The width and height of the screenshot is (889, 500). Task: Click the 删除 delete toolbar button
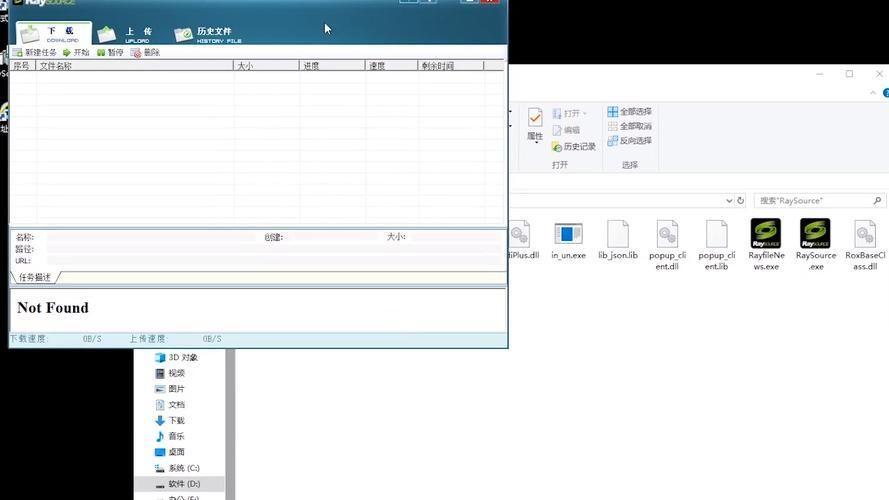tap(145, 52)
